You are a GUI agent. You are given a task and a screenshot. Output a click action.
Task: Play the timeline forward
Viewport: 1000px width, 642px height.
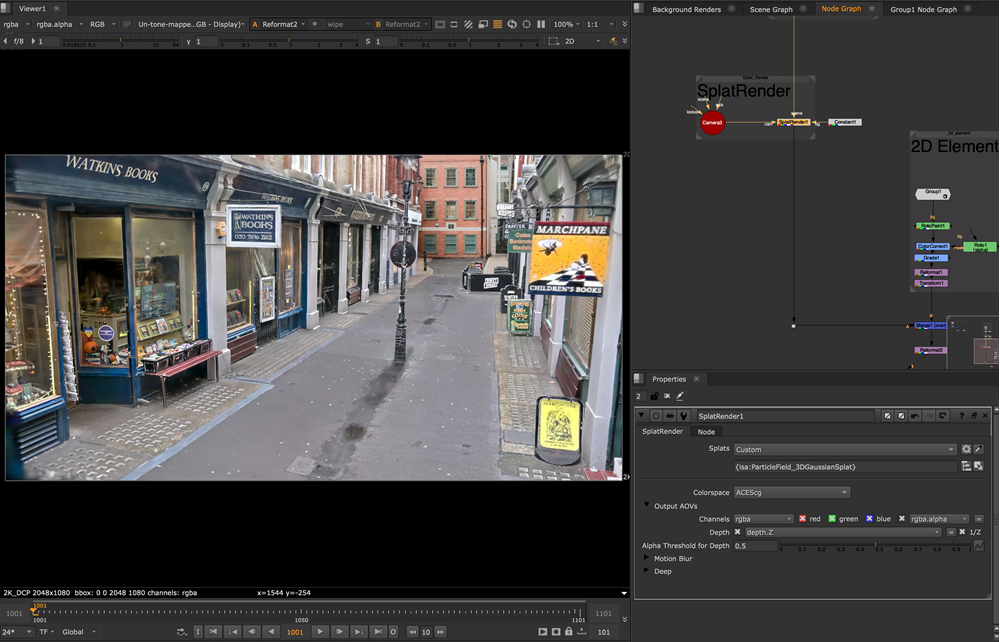pos(320,632)
